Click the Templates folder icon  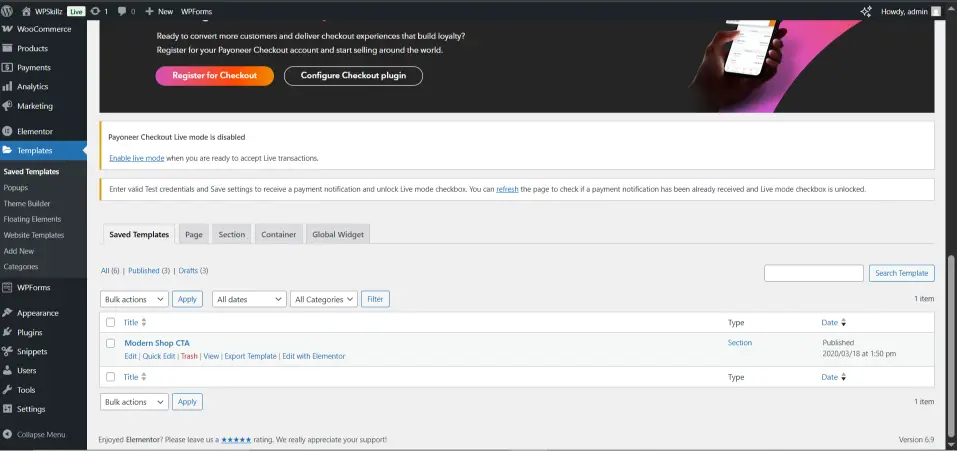[7, 150]
